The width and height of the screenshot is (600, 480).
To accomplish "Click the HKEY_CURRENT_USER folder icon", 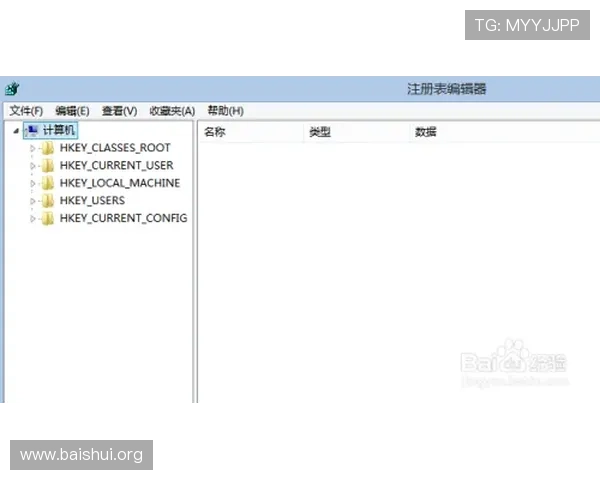I will 48,165.
